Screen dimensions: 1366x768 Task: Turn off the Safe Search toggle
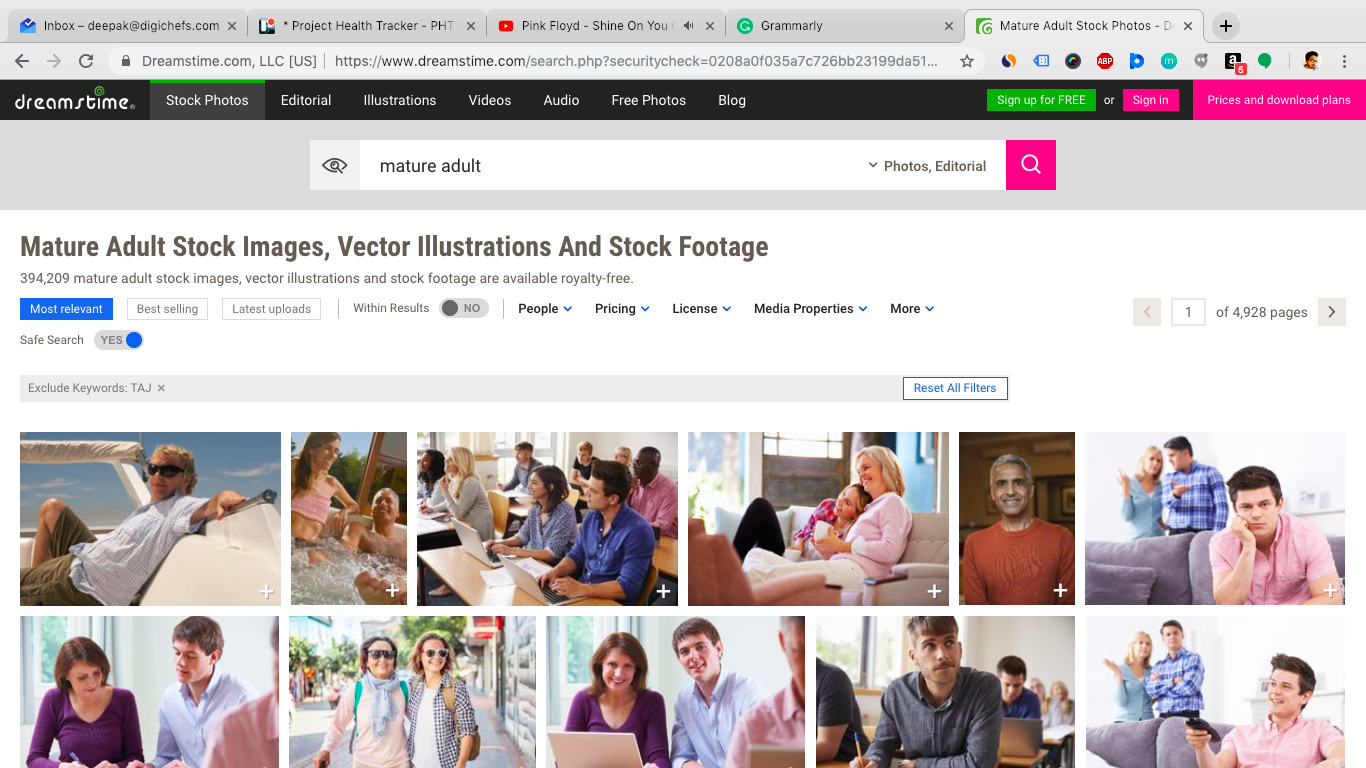coord(119,340)
